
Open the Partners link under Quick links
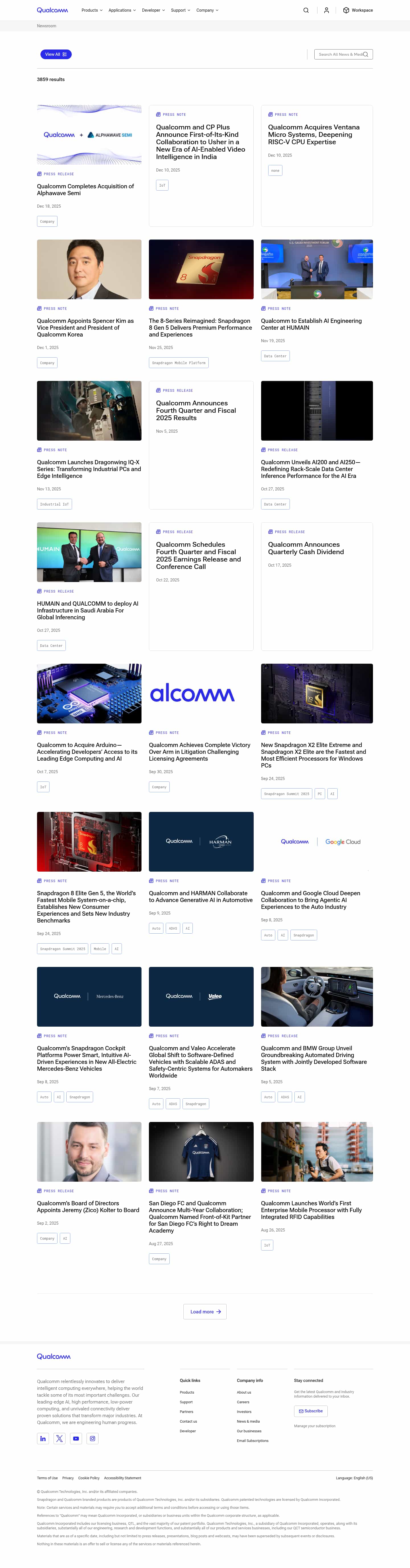click(x=186, y=1412)
